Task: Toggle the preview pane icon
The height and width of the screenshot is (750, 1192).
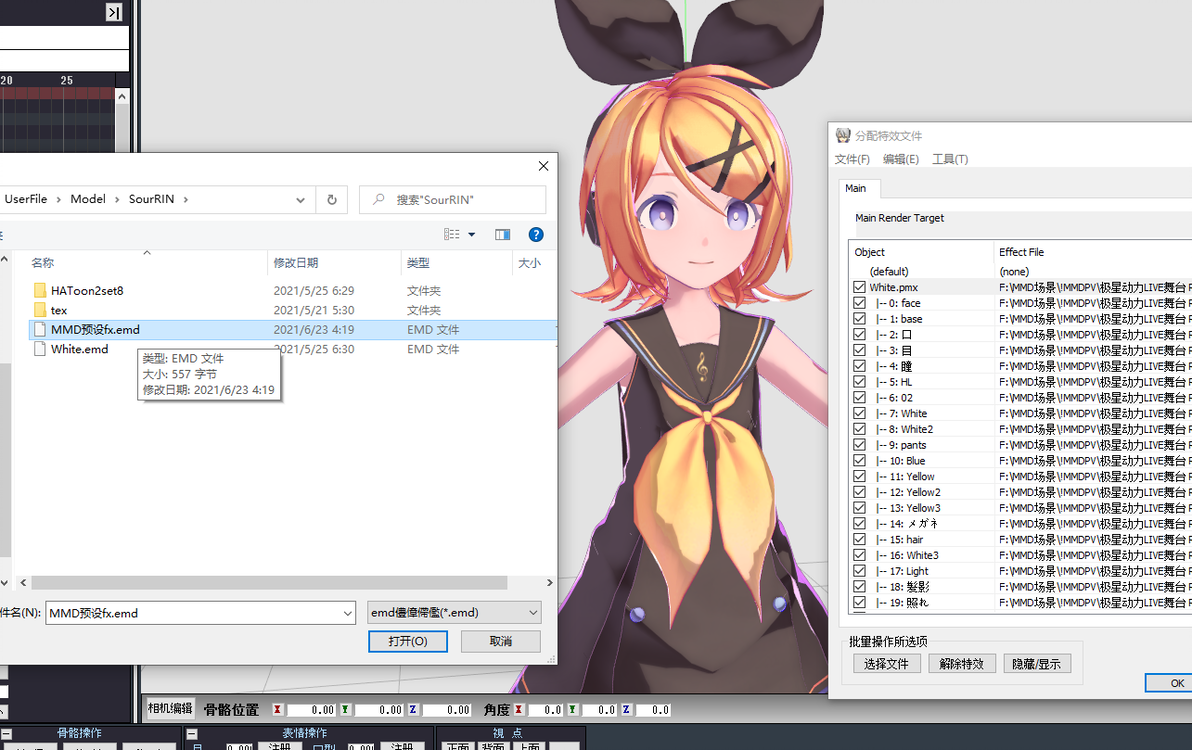Action: coord(502,235)
